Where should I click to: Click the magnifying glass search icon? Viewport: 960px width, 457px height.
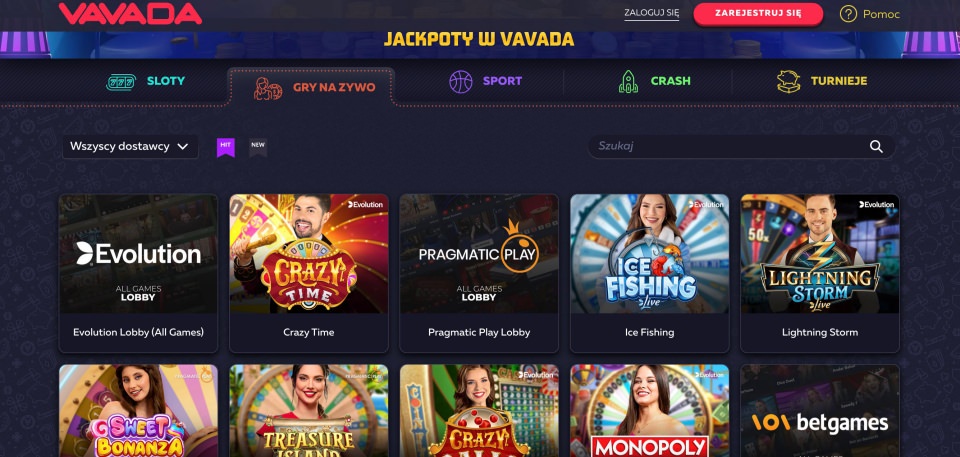pyautogui.click(x=876, y=146)
